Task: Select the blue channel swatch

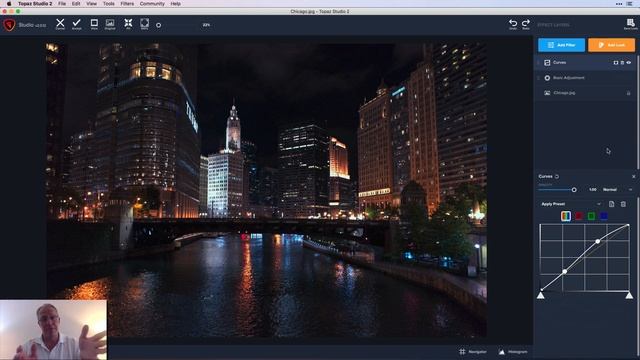Action: point(604,216)
